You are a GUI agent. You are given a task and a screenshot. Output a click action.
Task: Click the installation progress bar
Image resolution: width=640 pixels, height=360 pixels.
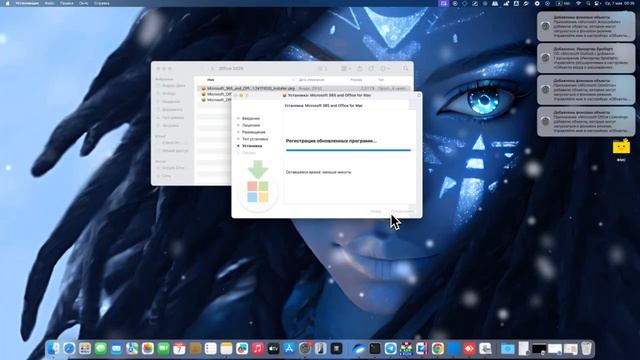(348, 150)
